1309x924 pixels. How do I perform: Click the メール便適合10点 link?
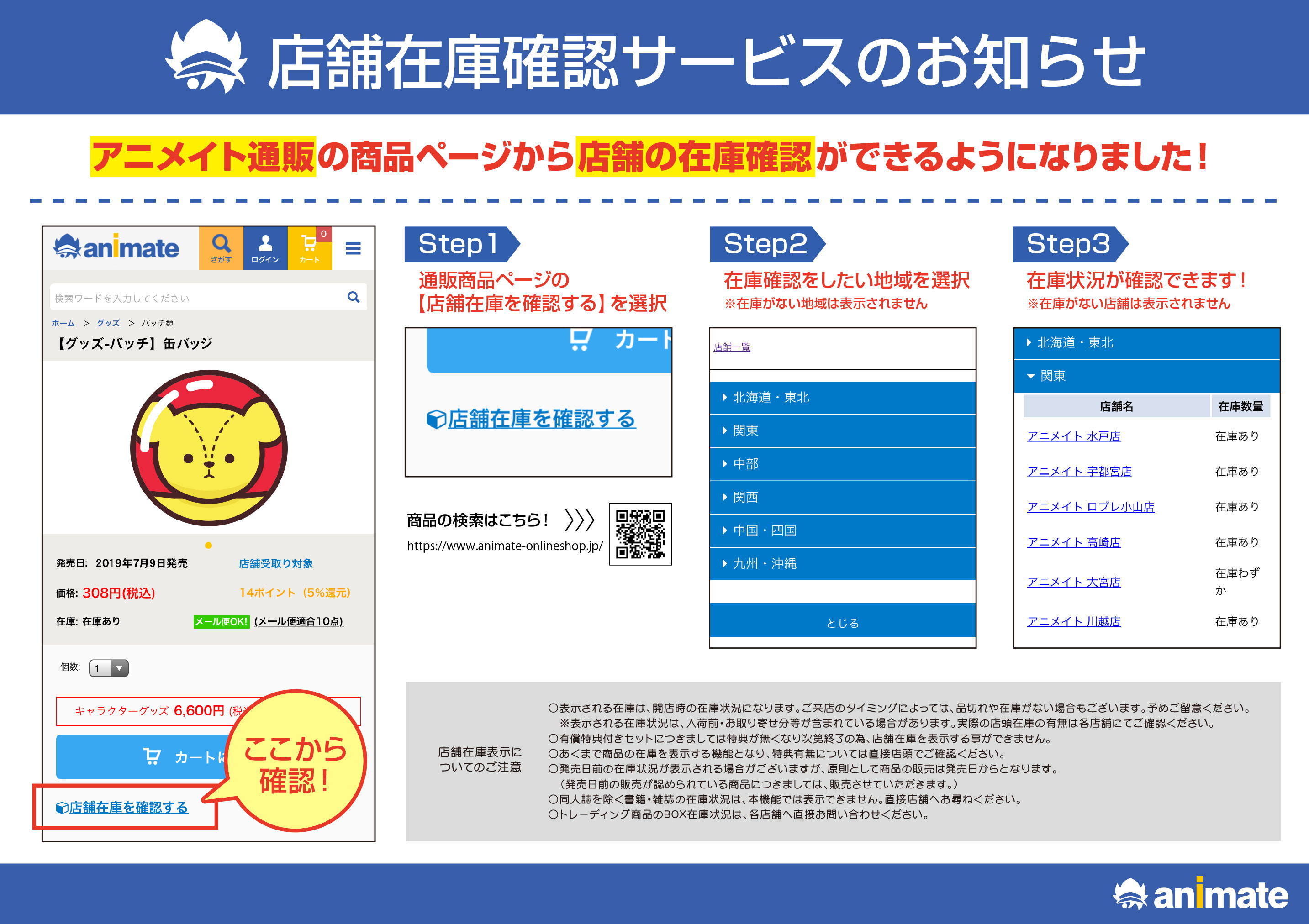point(299,621)
